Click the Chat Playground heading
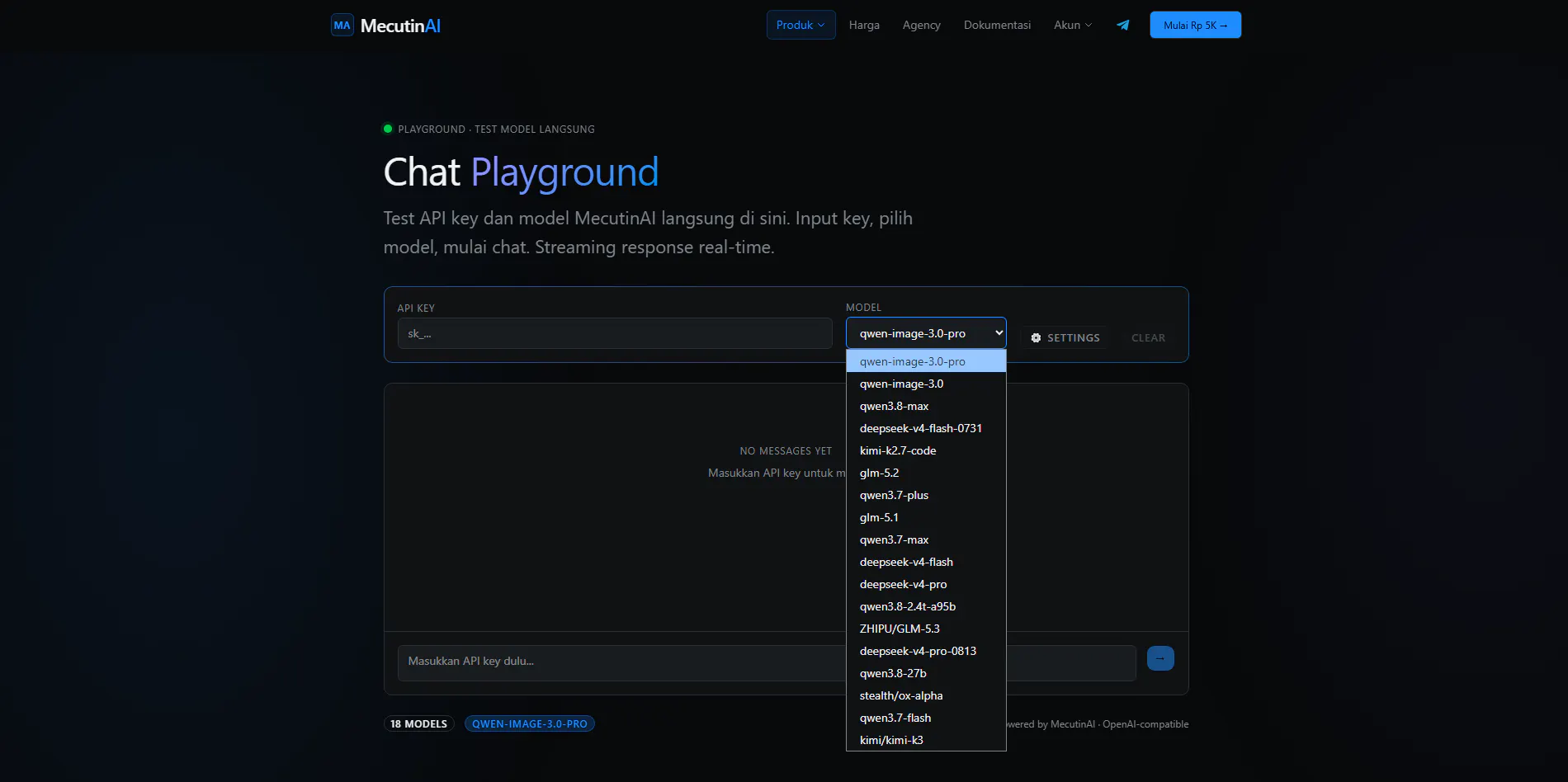Viewport: 1568px width, 782px height. 521,172
